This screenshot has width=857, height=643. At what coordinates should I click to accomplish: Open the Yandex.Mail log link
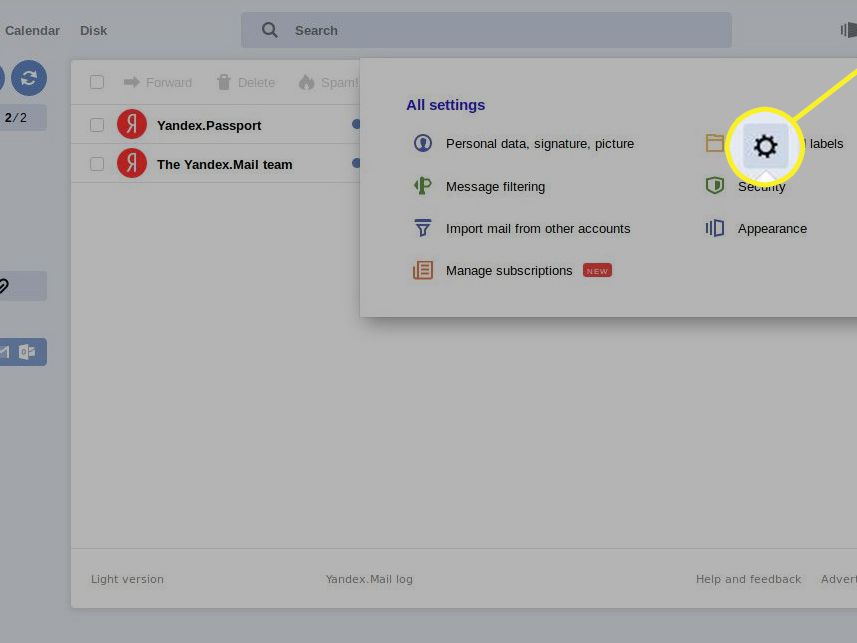coord(369,579)
